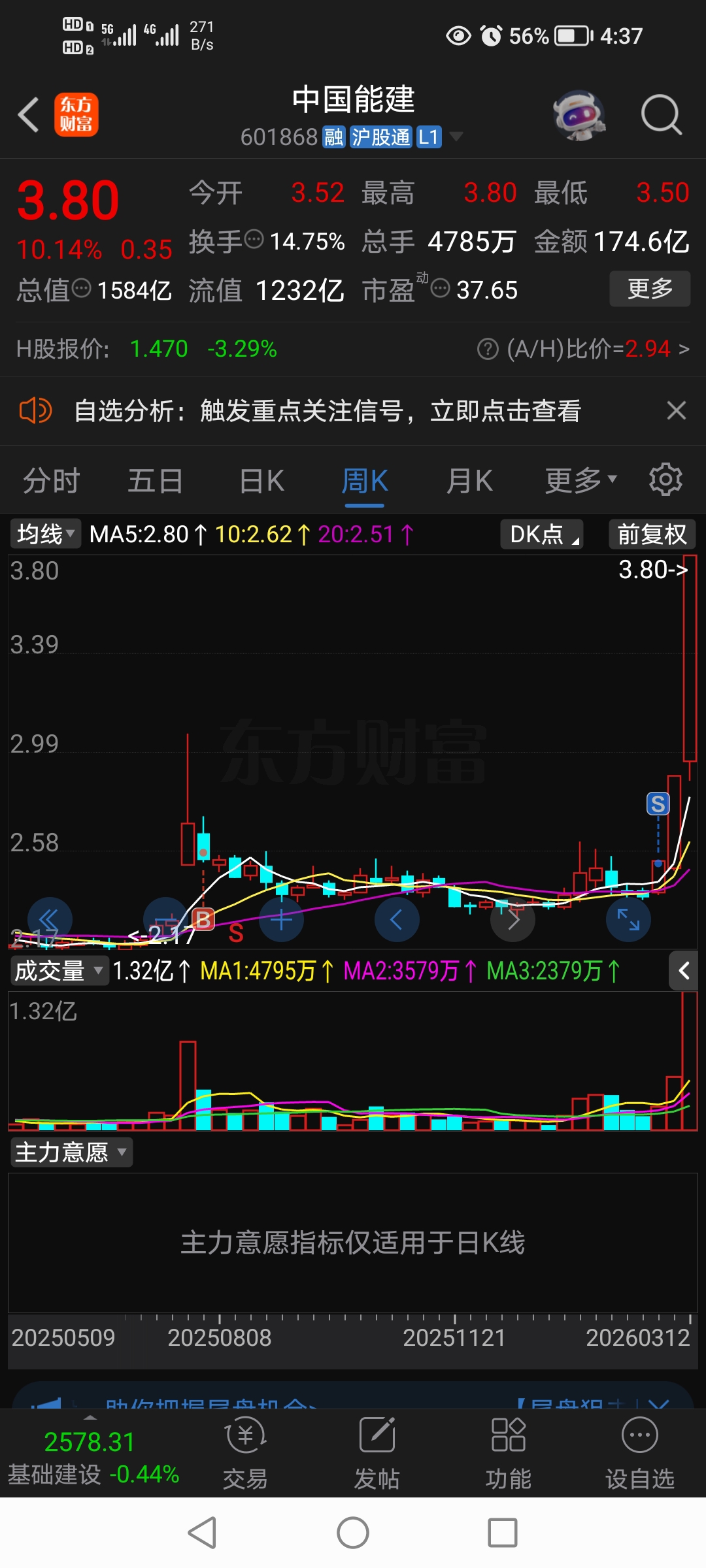
Task: Open the A/H 比价 help question icon
Action: (x=488, y=349)
